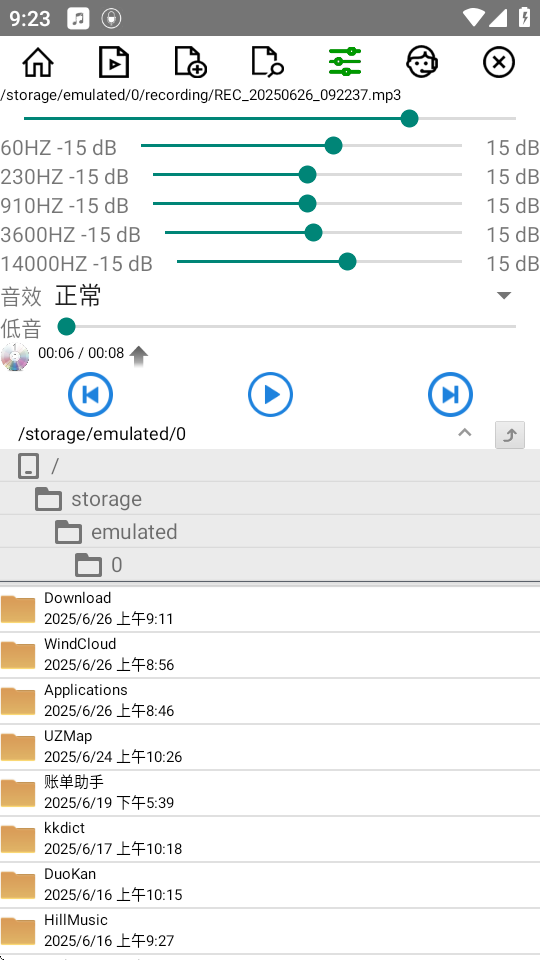Tap the CD disc icon

[15, 357]
